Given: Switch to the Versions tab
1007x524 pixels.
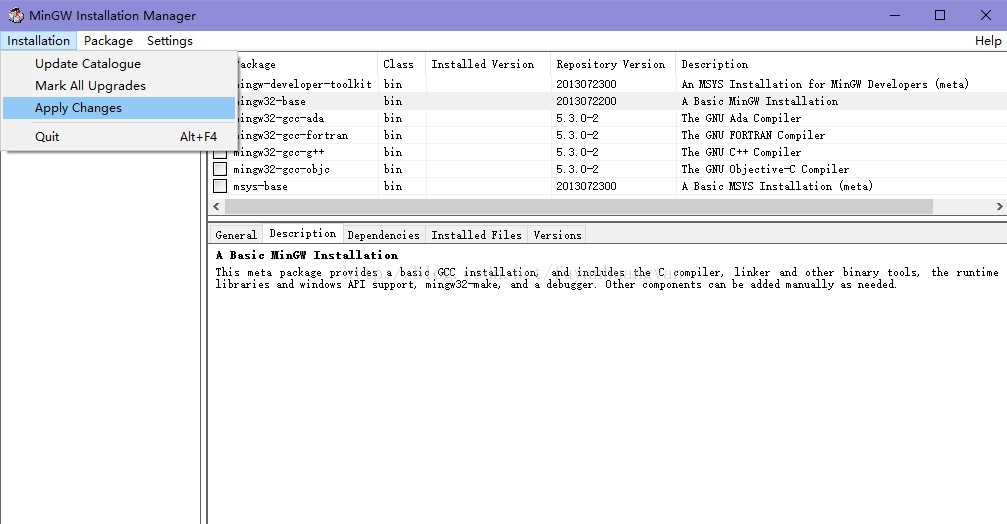Looking at the screenshot, I should (557, 235).
